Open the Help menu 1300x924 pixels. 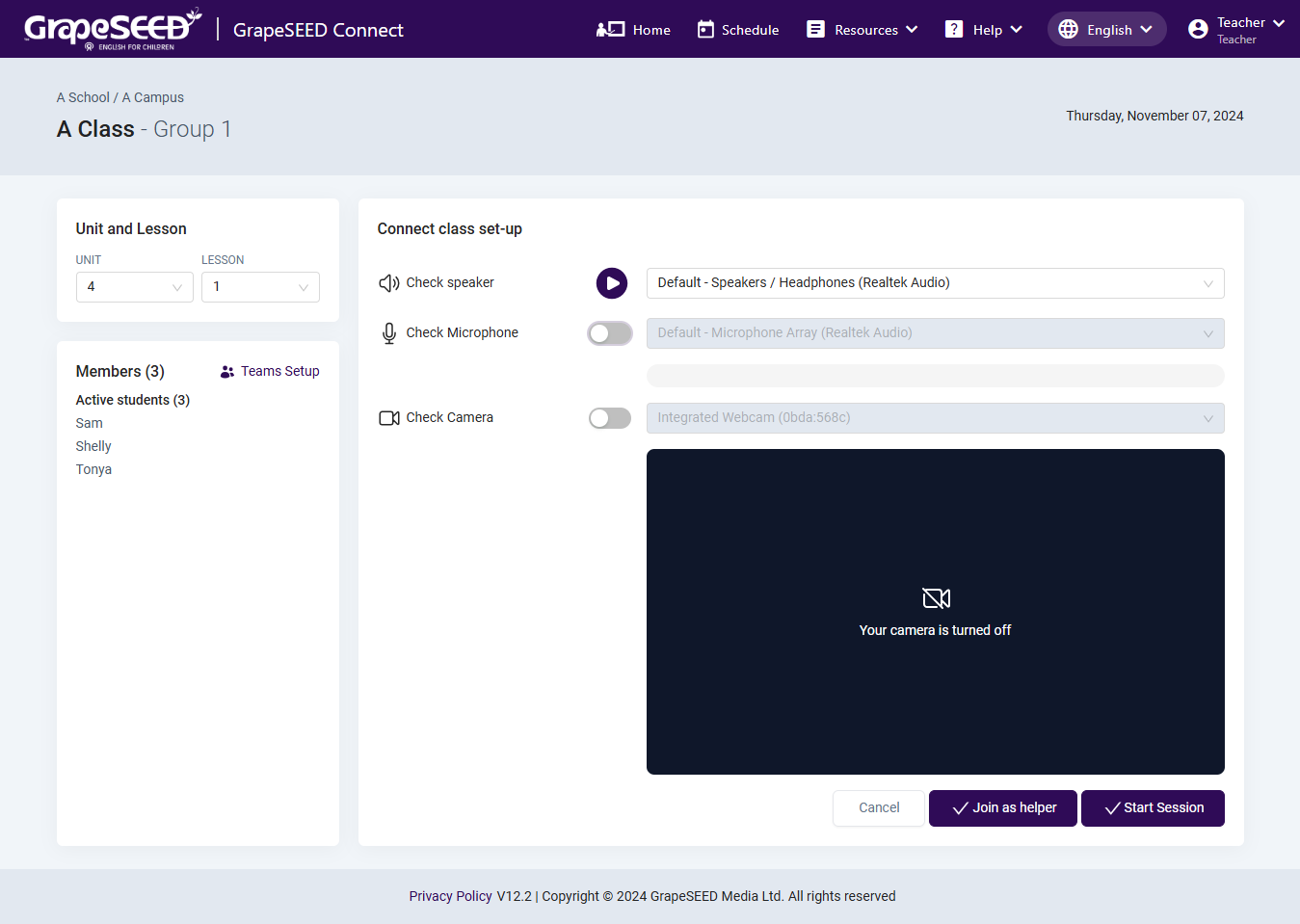coord(984,30)
